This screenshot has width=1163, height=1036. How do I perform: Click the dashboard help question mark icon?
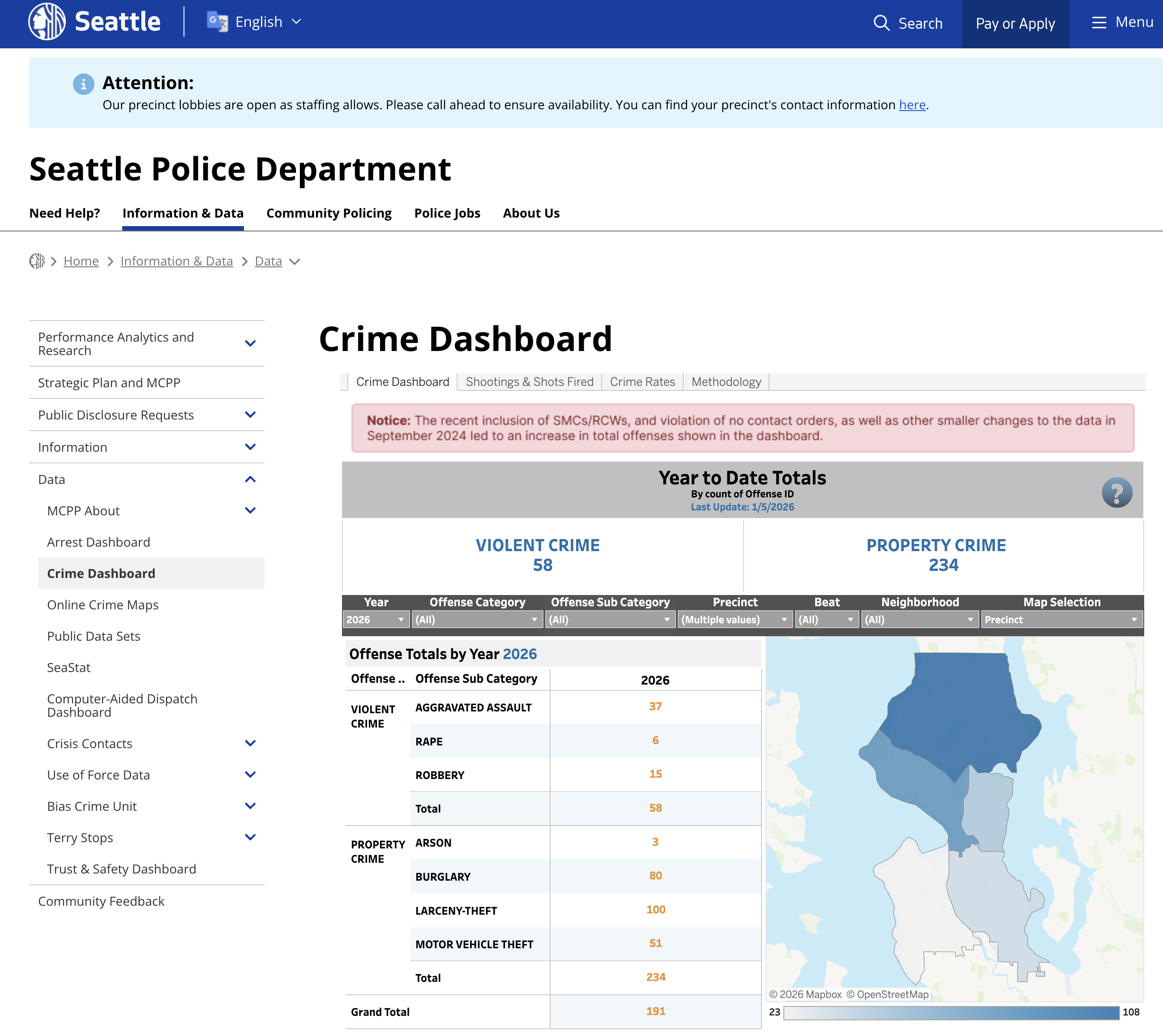[x=1116, y=492]
